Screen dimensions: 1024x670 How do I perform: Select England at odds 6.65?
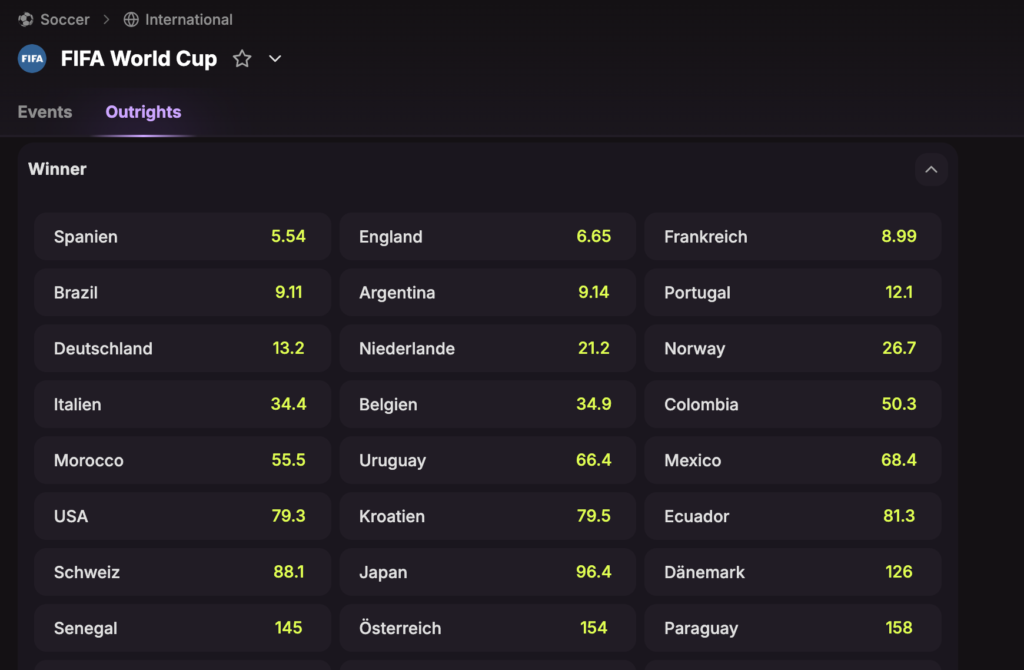[487, 236]
